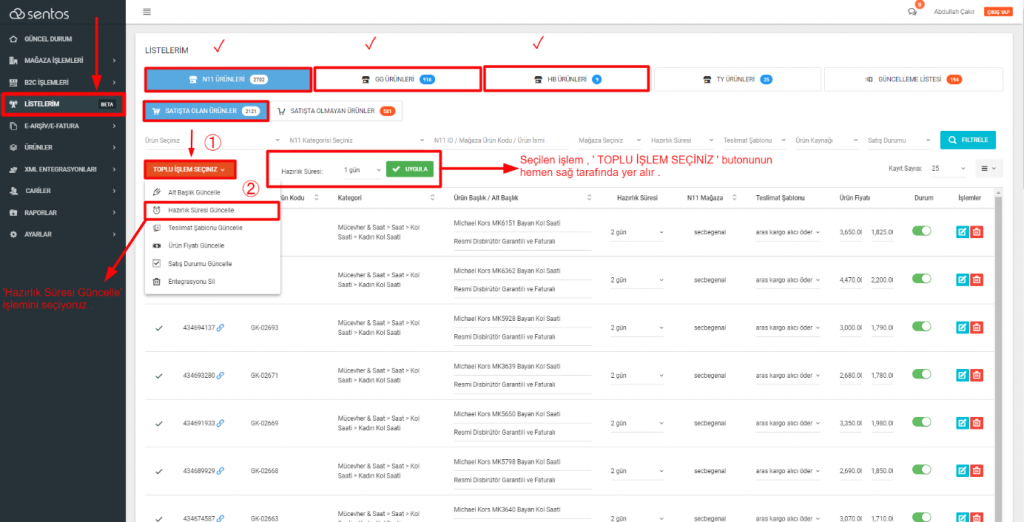Click link icon beside product ID 434694137
The image size is (1024, 522).
click(x=220, y=327)
